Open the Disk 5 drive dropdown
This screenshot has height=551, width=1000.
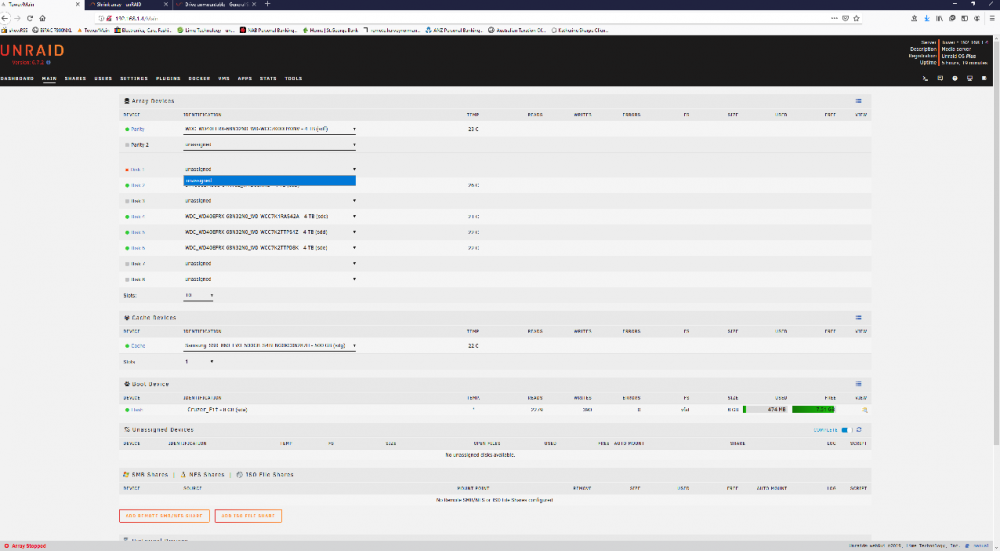270,232
